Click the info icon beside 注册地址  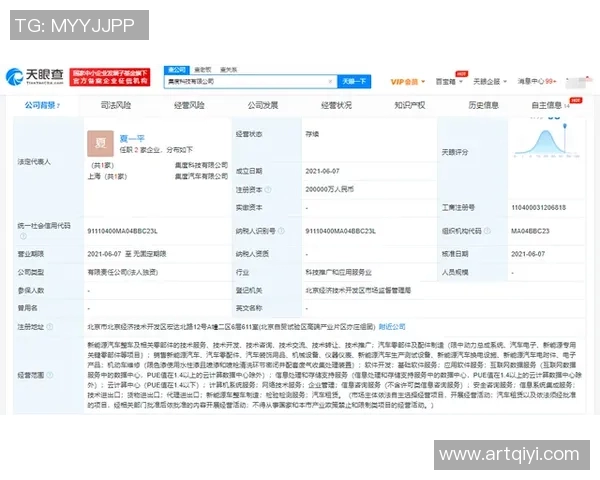(50, 327)
